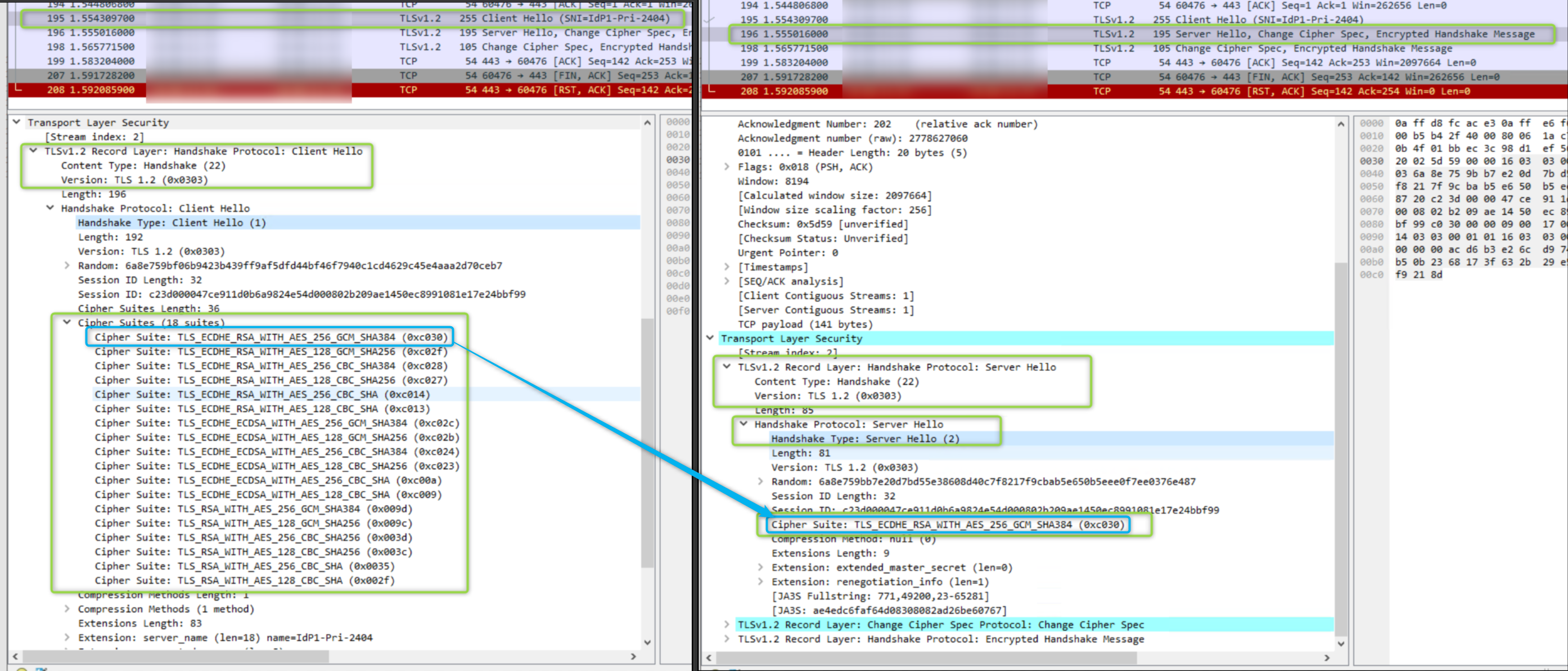Viewport: 1568px width, 671px height.
Task: Select packet 208 RST, ACK in left list
Action: click(x=349, y=90)
